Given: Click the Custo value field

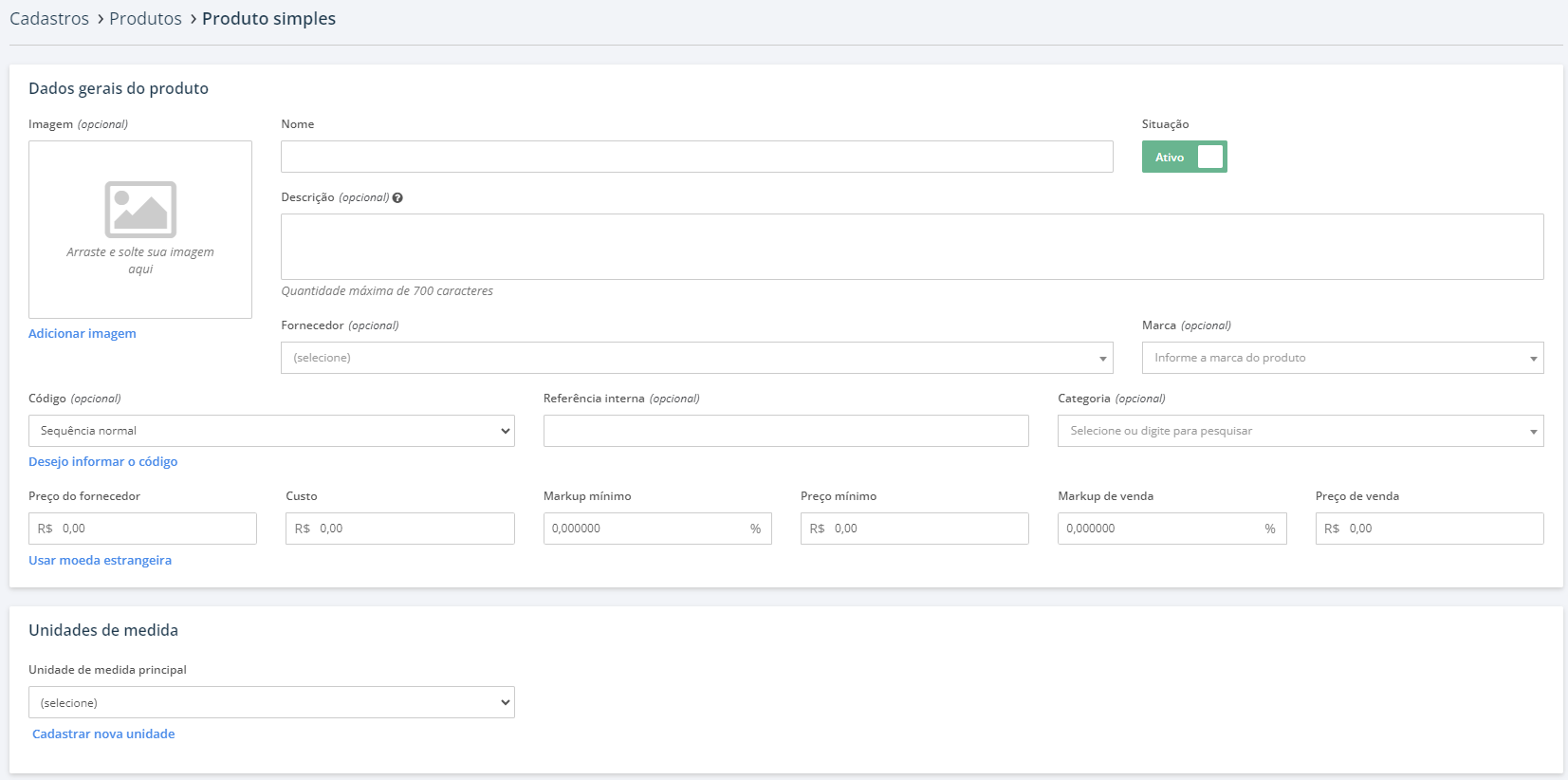Looking at the screenshot, I should 400,529.
